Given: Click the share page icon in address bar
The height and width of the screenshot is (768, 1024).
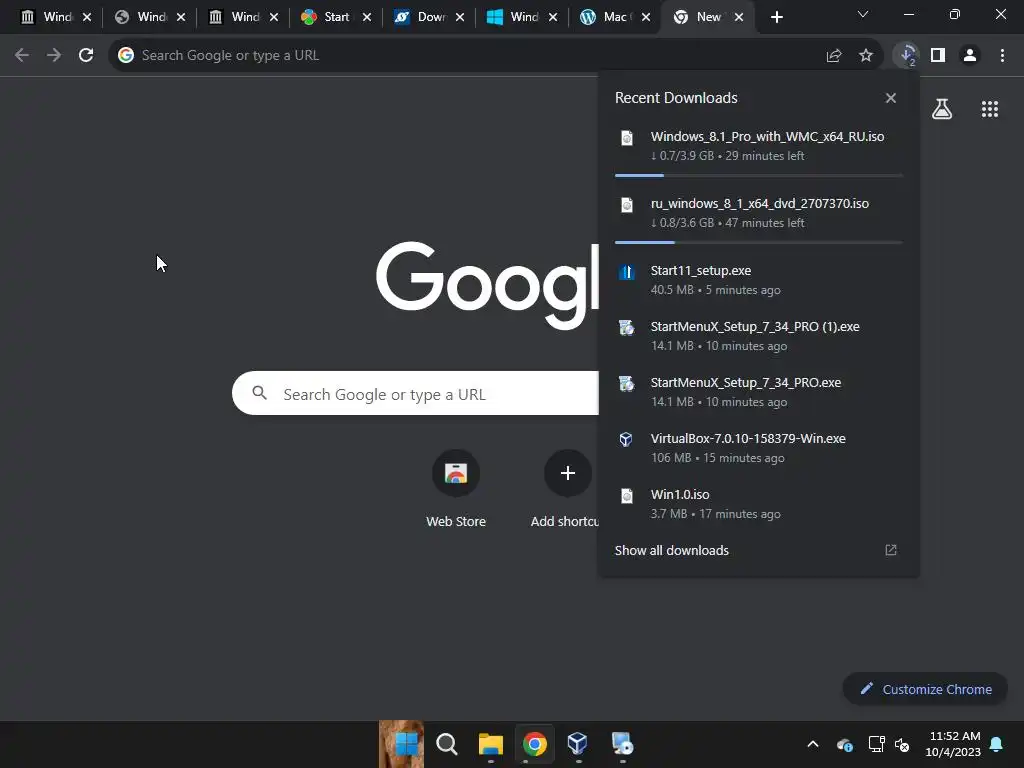Looking at the screenshot, I should click(x=834, y=56).
